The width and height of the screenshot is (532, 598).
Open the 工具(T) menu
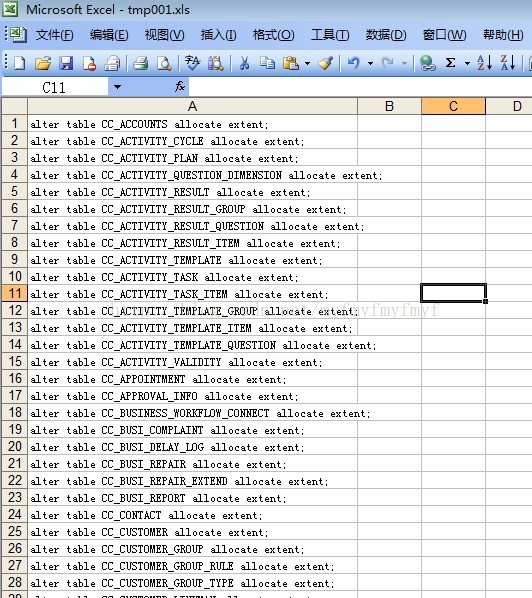[330, 35]
